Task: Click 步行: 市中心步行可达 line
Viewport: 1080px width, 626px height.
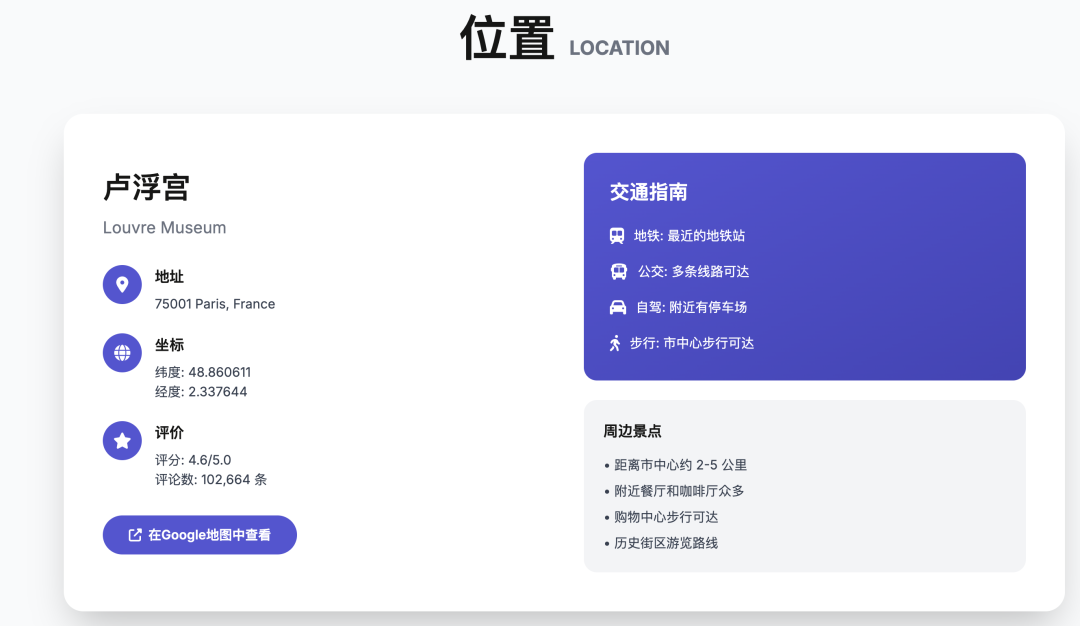Action: (692, 343)
